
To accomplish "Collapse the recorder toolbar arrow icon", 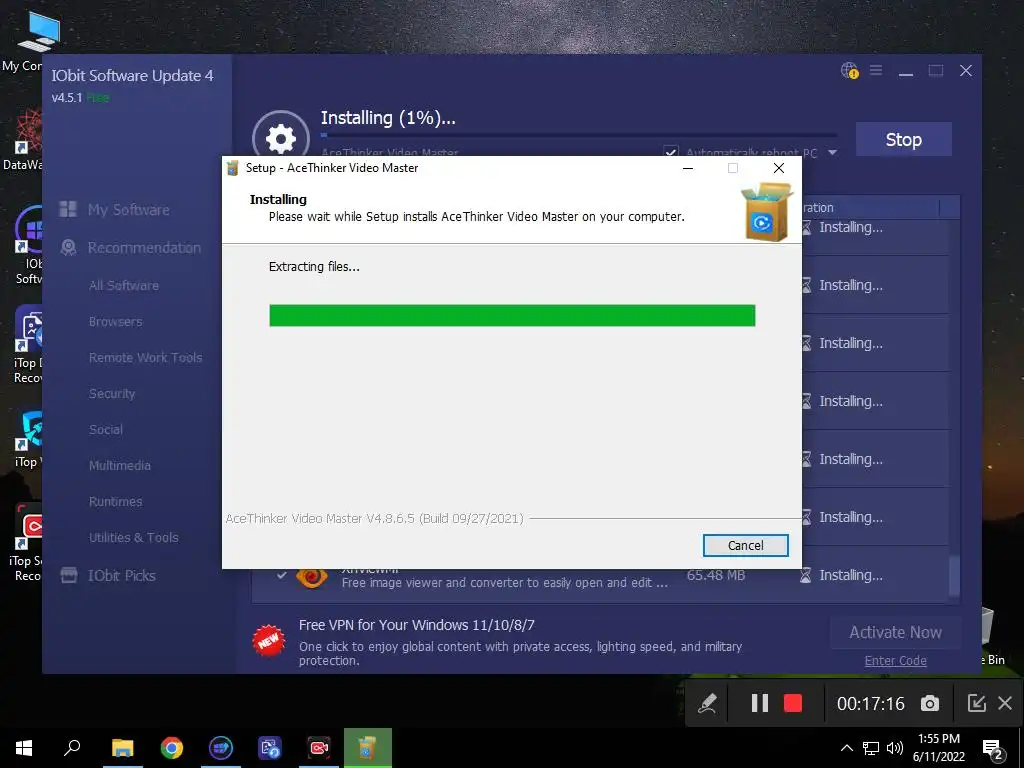I will pos(976,703).
